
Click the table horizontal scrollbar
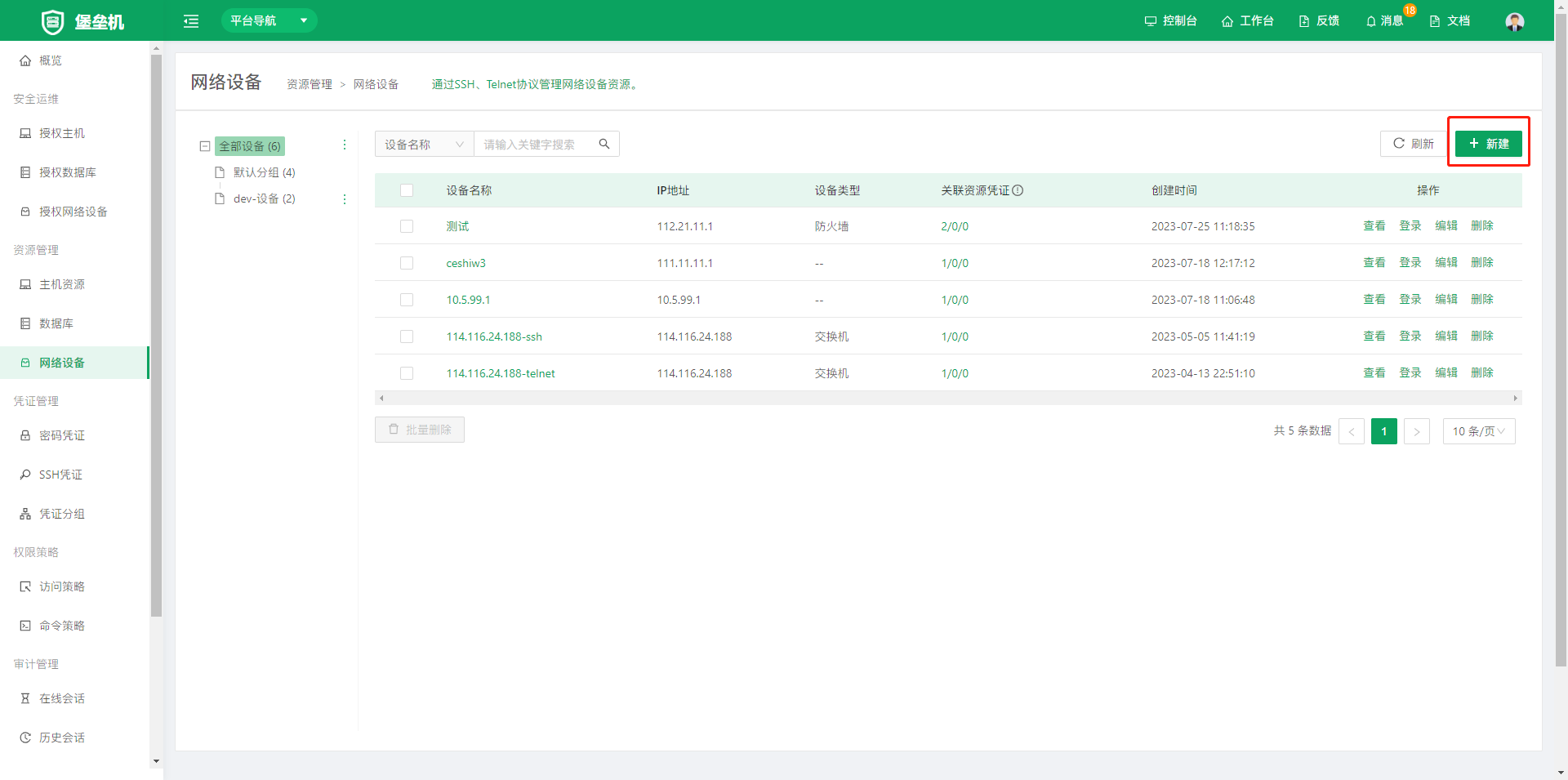click(948, 398)
